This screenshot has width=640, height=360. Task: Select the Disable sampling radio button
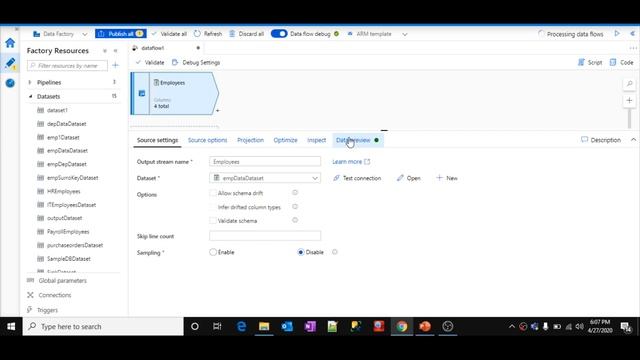click(301, 252)
